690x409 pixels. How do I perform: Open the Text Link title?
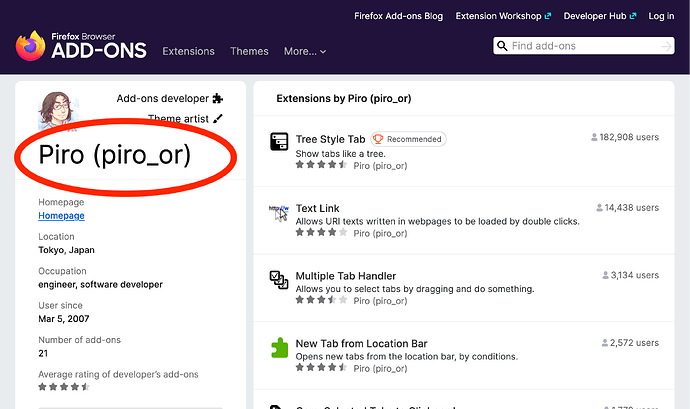pos(317,208)
